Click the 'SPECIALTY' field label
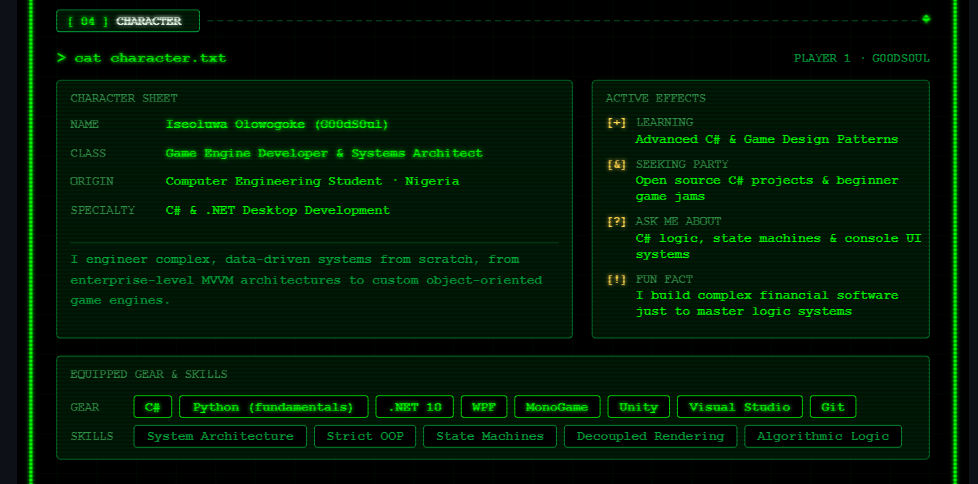 102,210
